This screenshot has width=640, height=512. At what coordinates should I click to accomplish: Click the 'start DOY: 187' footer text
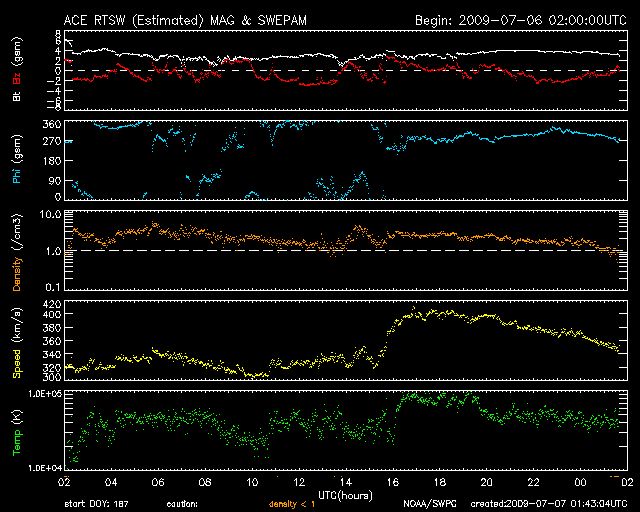point(96,504)
